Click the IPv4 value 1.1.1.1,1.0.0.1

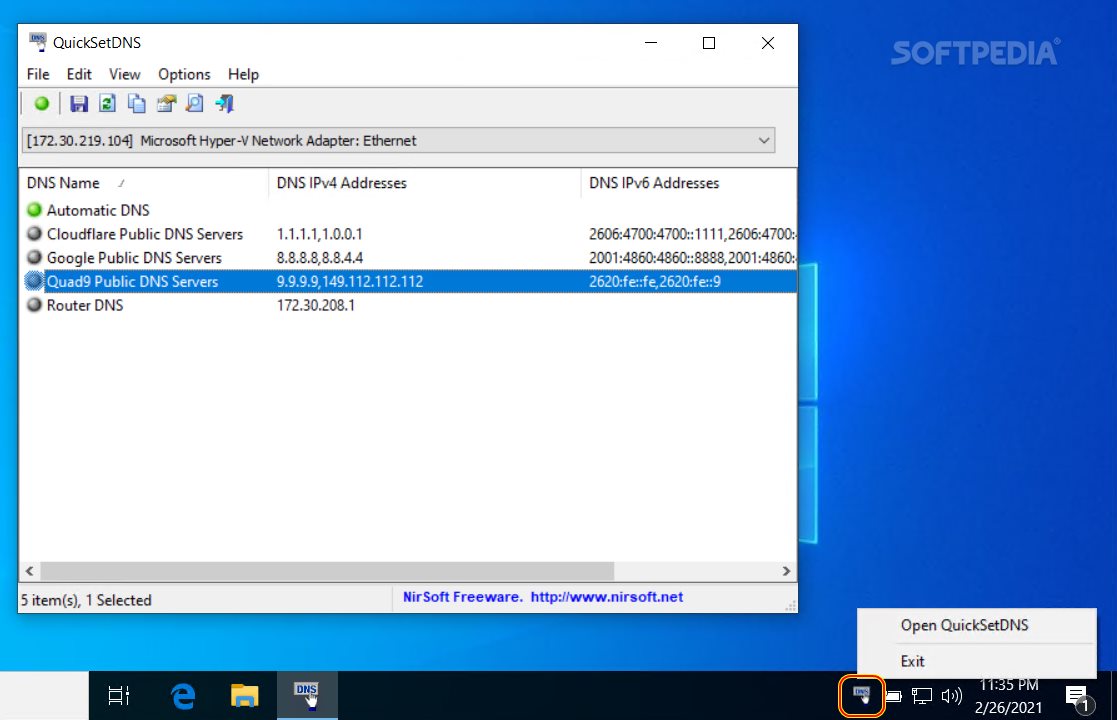click(319, 234)
